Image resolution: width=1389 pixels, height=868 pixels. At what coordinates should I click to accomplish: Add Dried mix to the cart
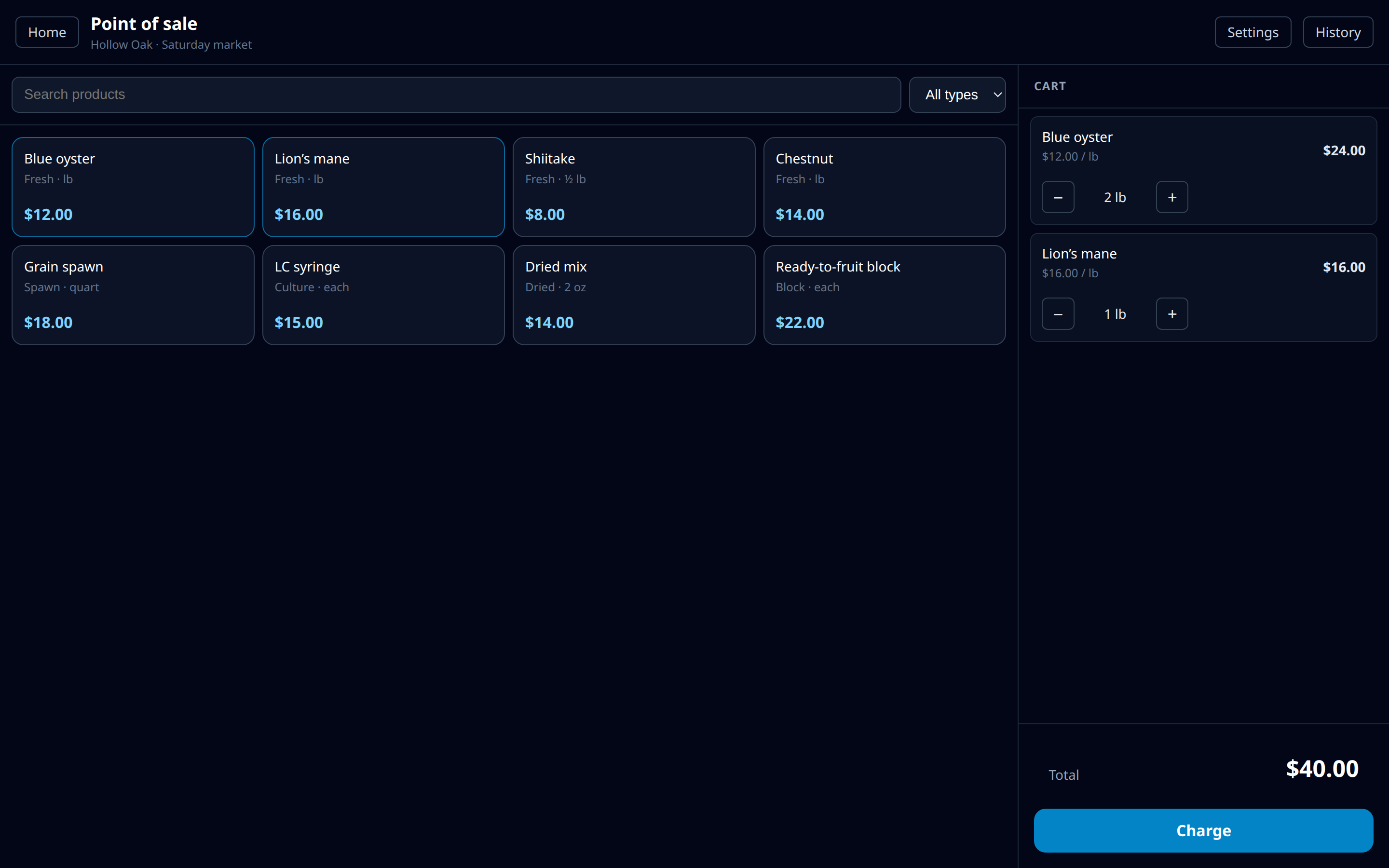[x=634, y=295]
